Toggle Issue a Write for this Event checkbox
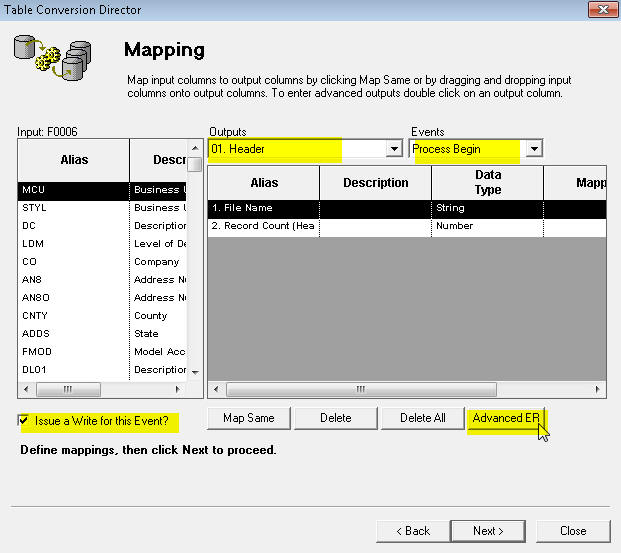 (23, 420)
